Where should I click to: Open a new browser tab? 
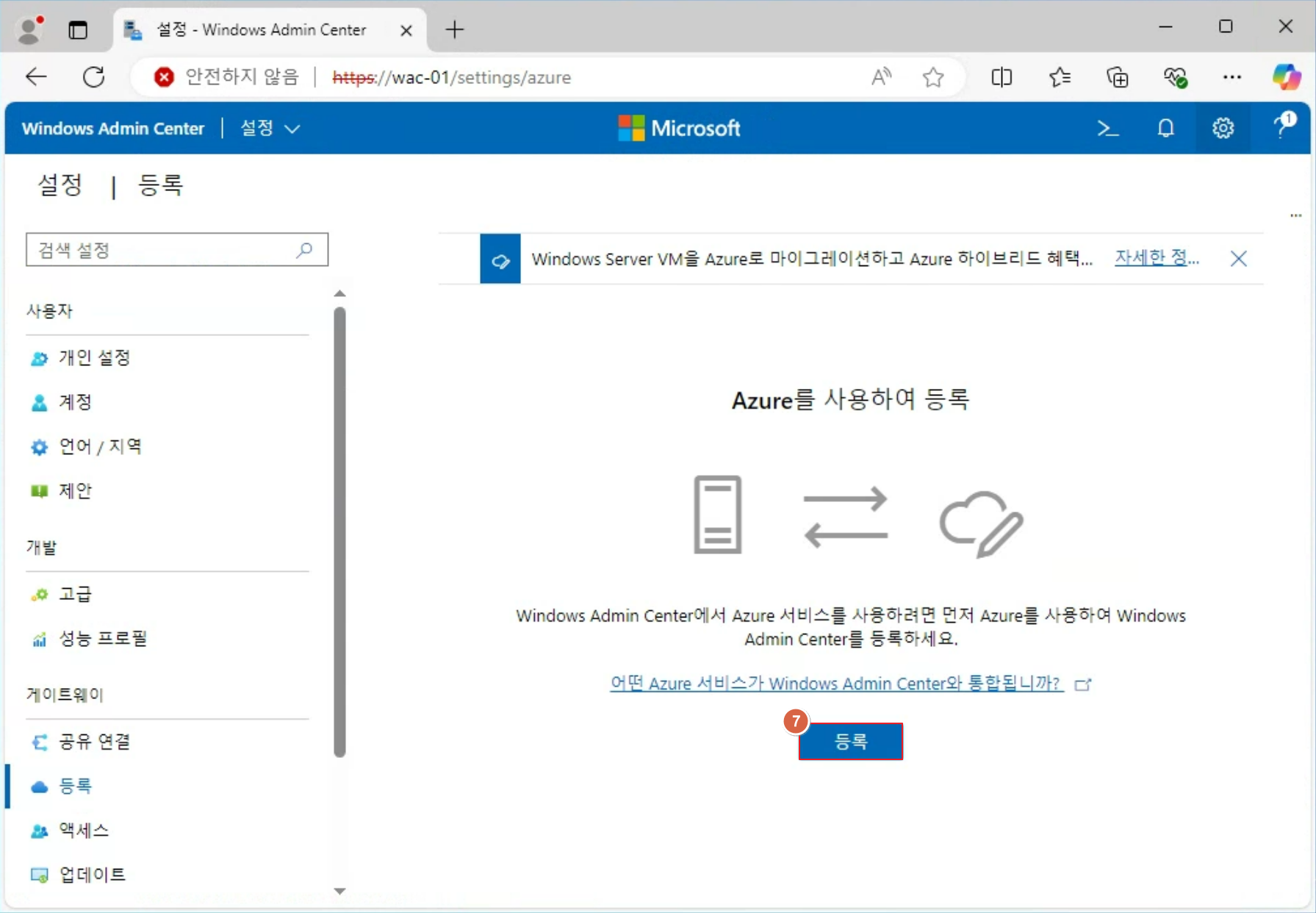tap(455, 29)
